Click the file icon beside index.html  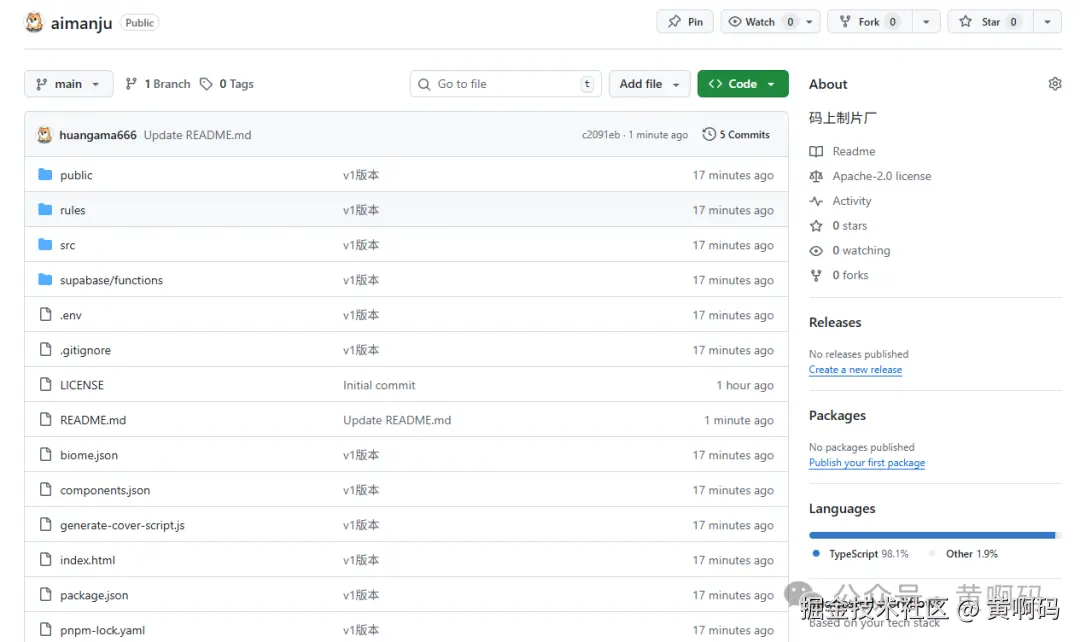tap(45, 559)
